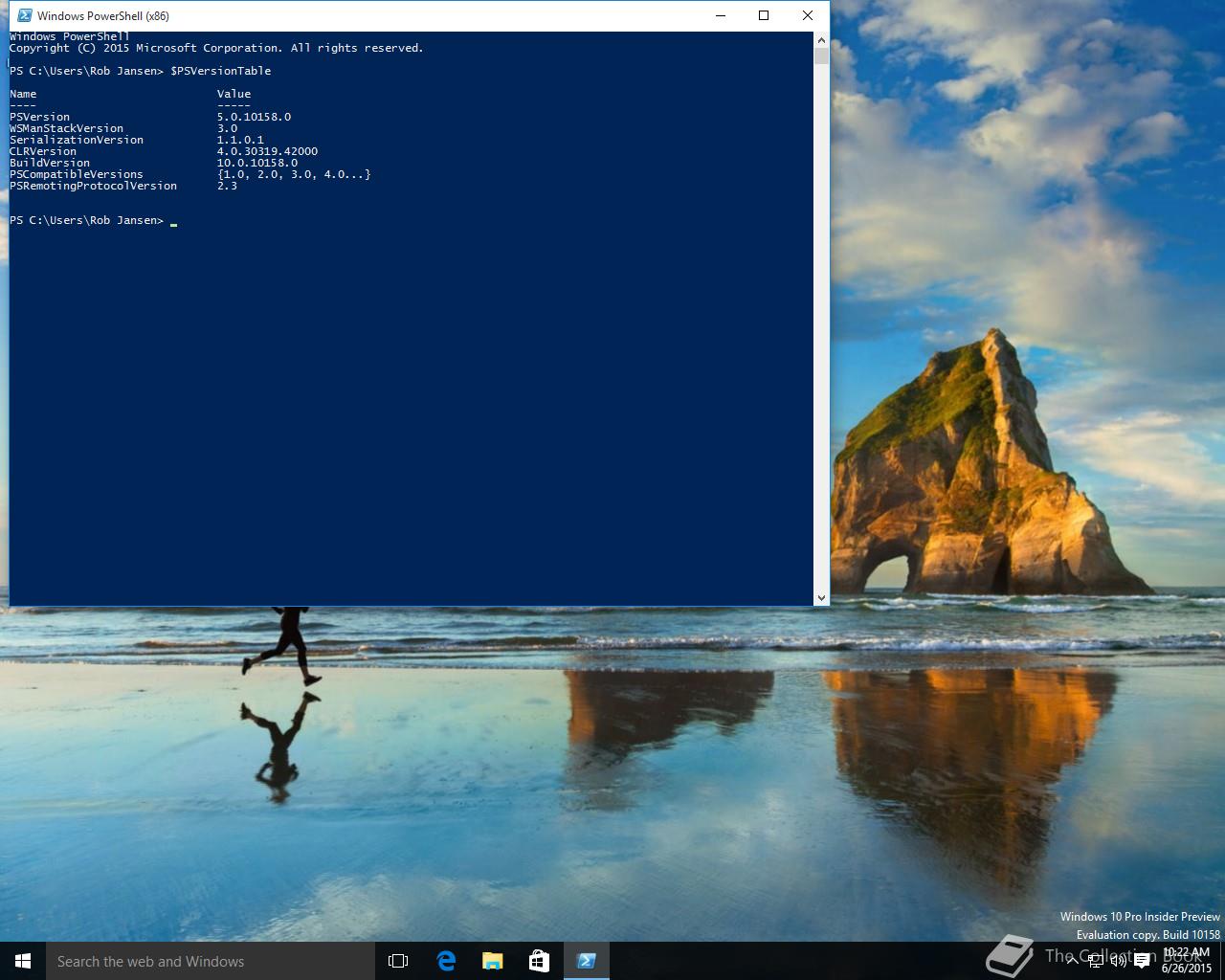Image resolution: width=1225 pixels, height=980 pixels.
Task: Launch Microsoft Edge from the taskbar
Action: (446, 961)
